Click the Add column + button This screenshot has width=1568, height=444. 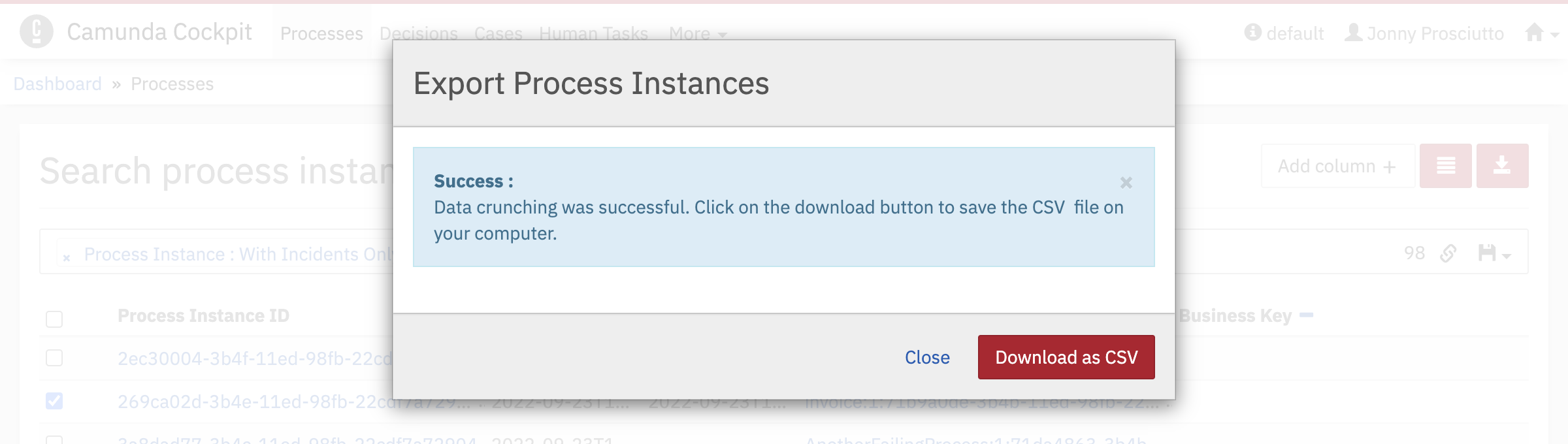coord(1337,166)
